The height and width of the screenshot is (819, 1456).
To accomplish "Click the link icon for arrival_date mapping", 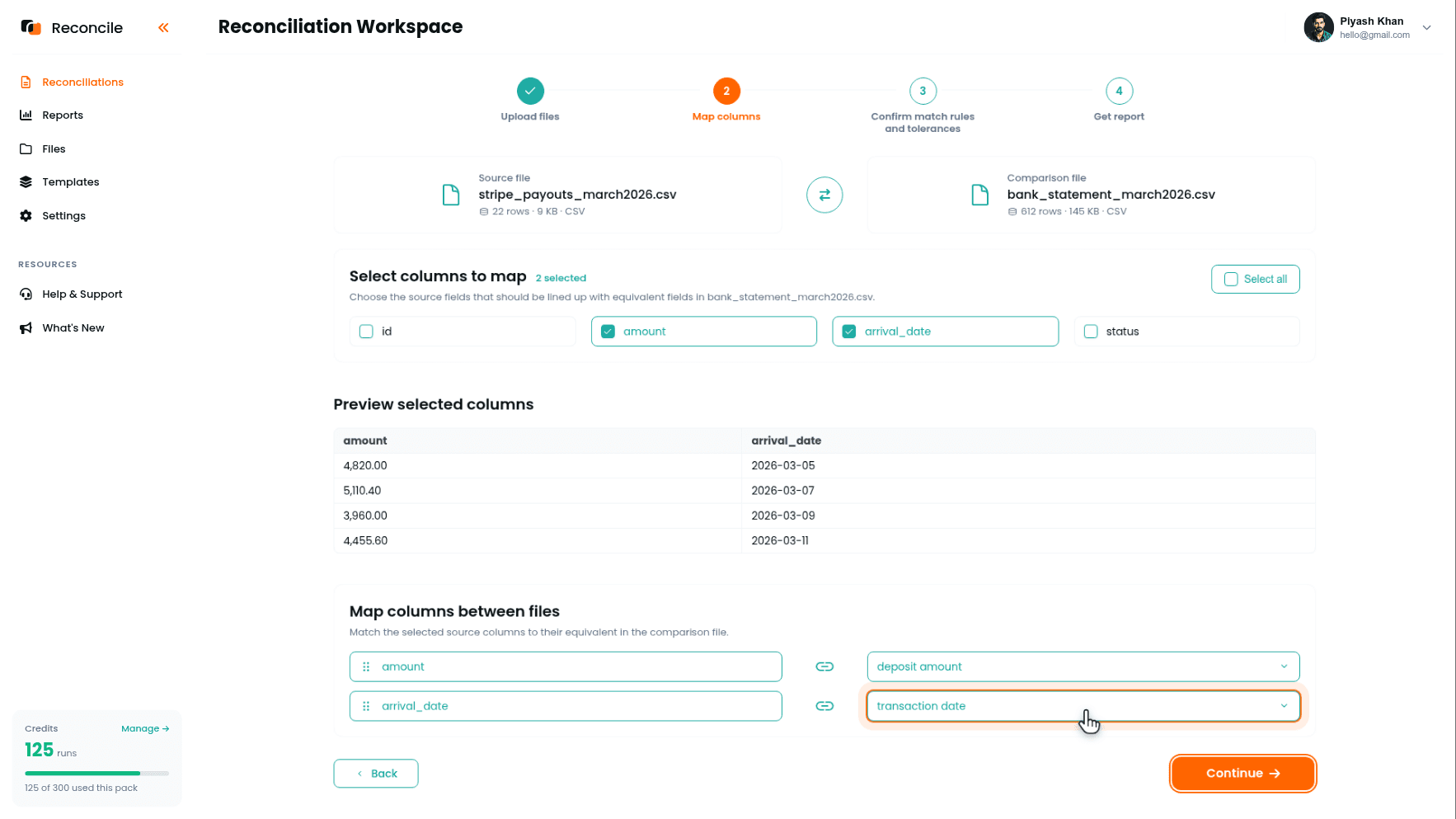I will pyautogui.click(x=824, y=706).
